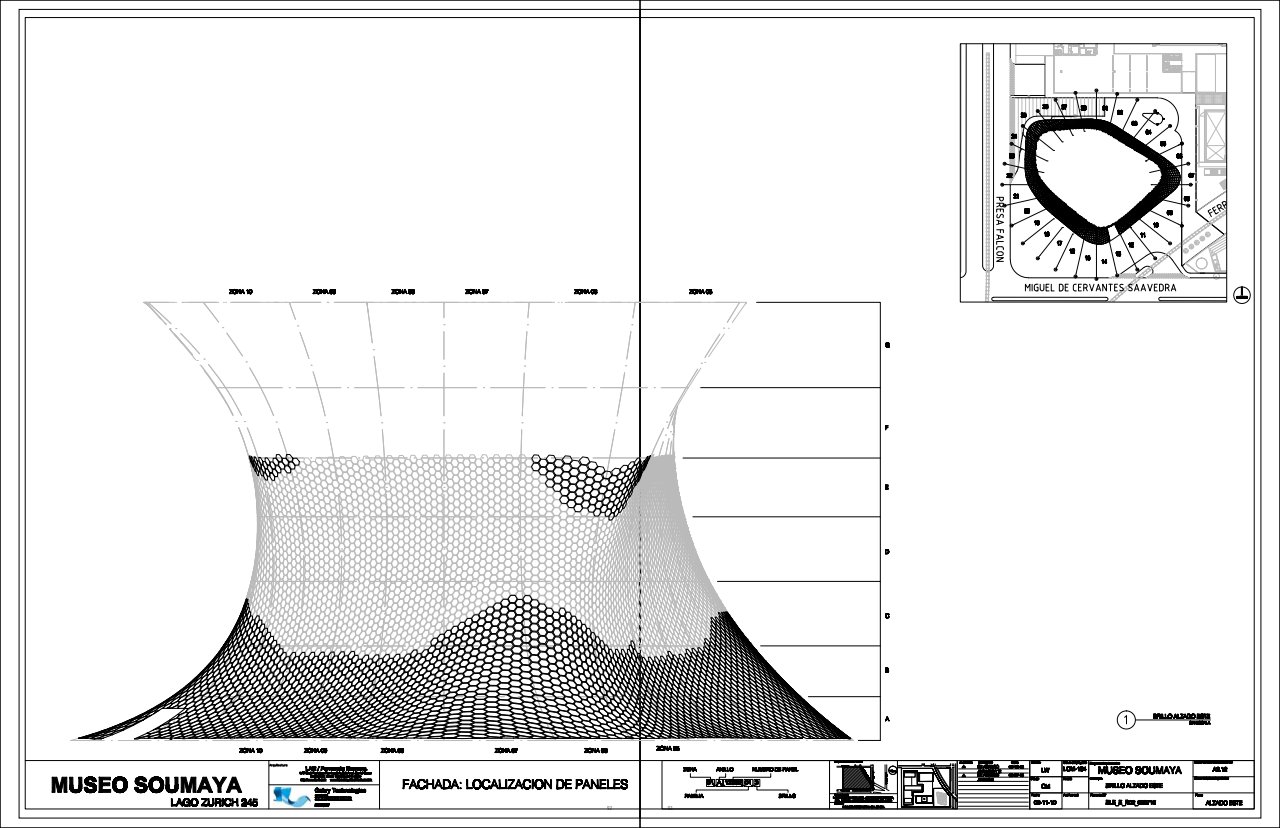Viewport: 1280px width, 828px height.
Task: Click the ZONA 07 label below the facade
Action: (x=507, y=749)
